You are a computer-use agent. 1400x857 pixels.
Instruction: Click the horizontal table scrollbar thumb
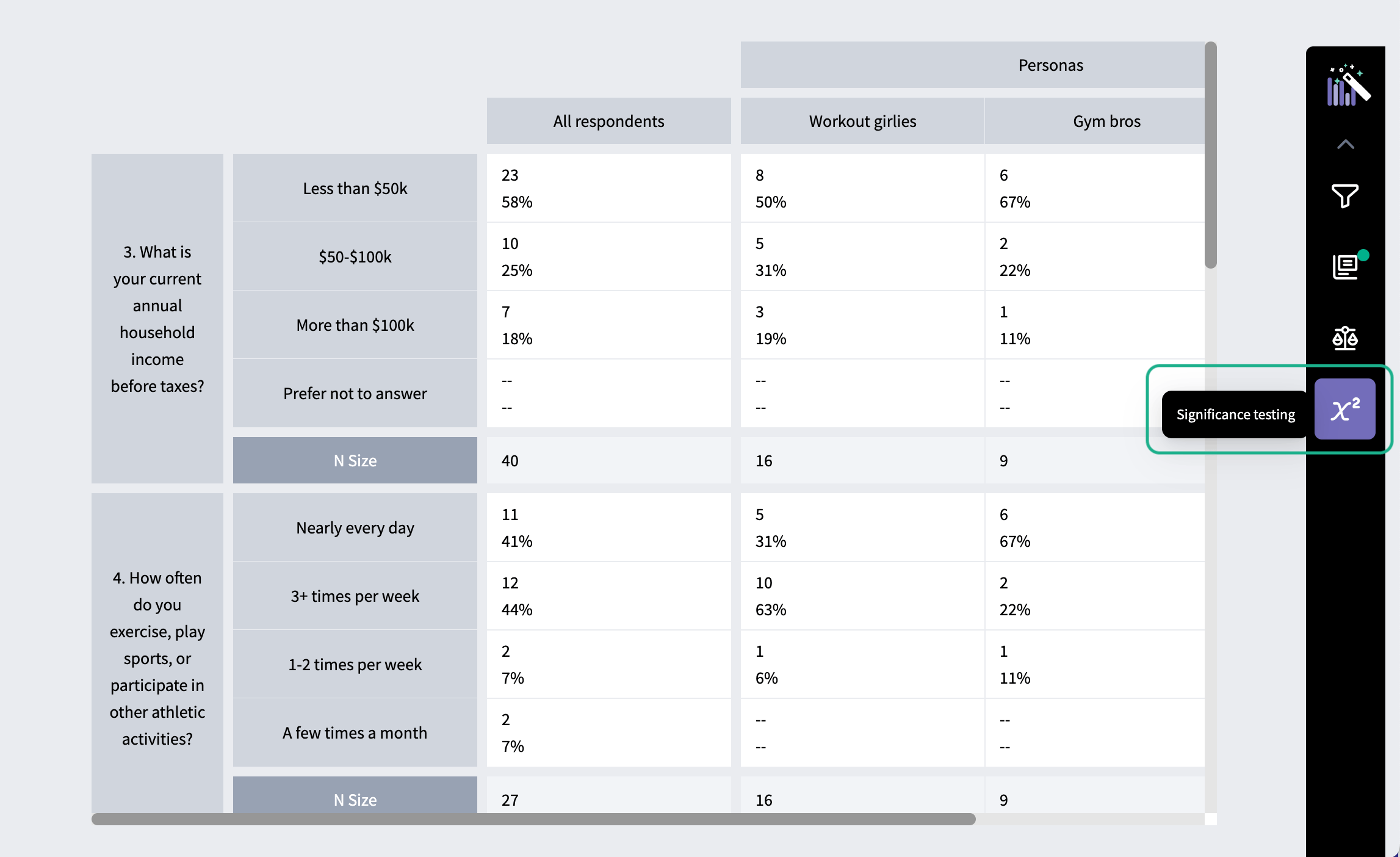(533, 819)
